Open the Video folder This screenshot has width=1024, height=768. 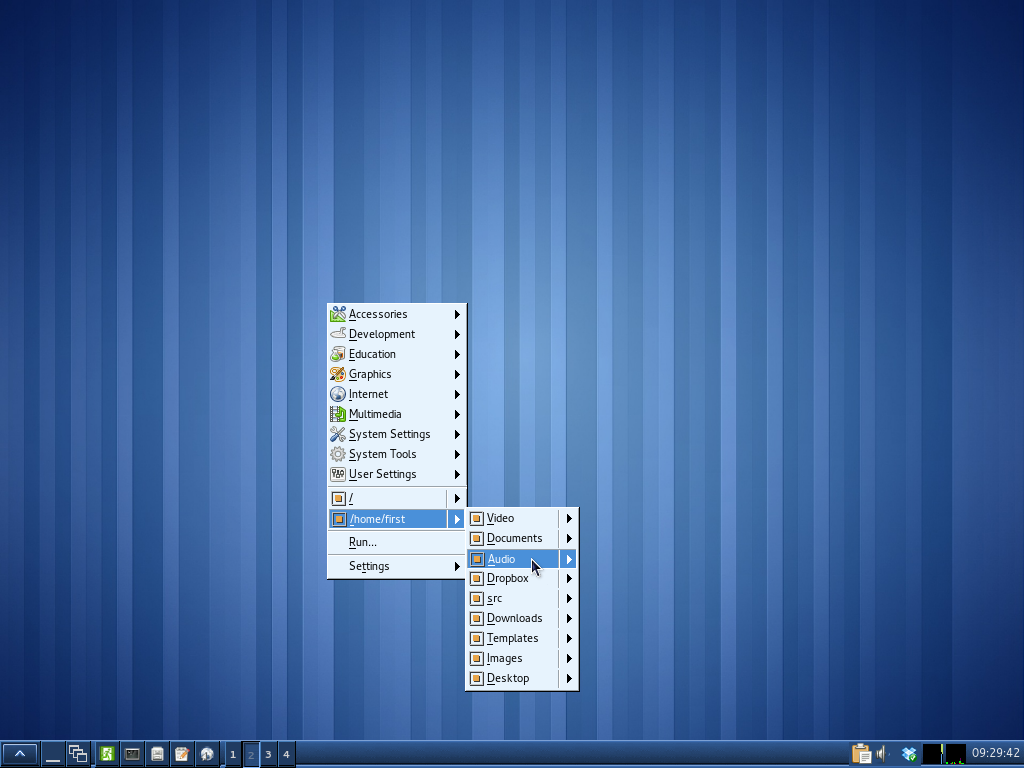[x=512, y=519]
